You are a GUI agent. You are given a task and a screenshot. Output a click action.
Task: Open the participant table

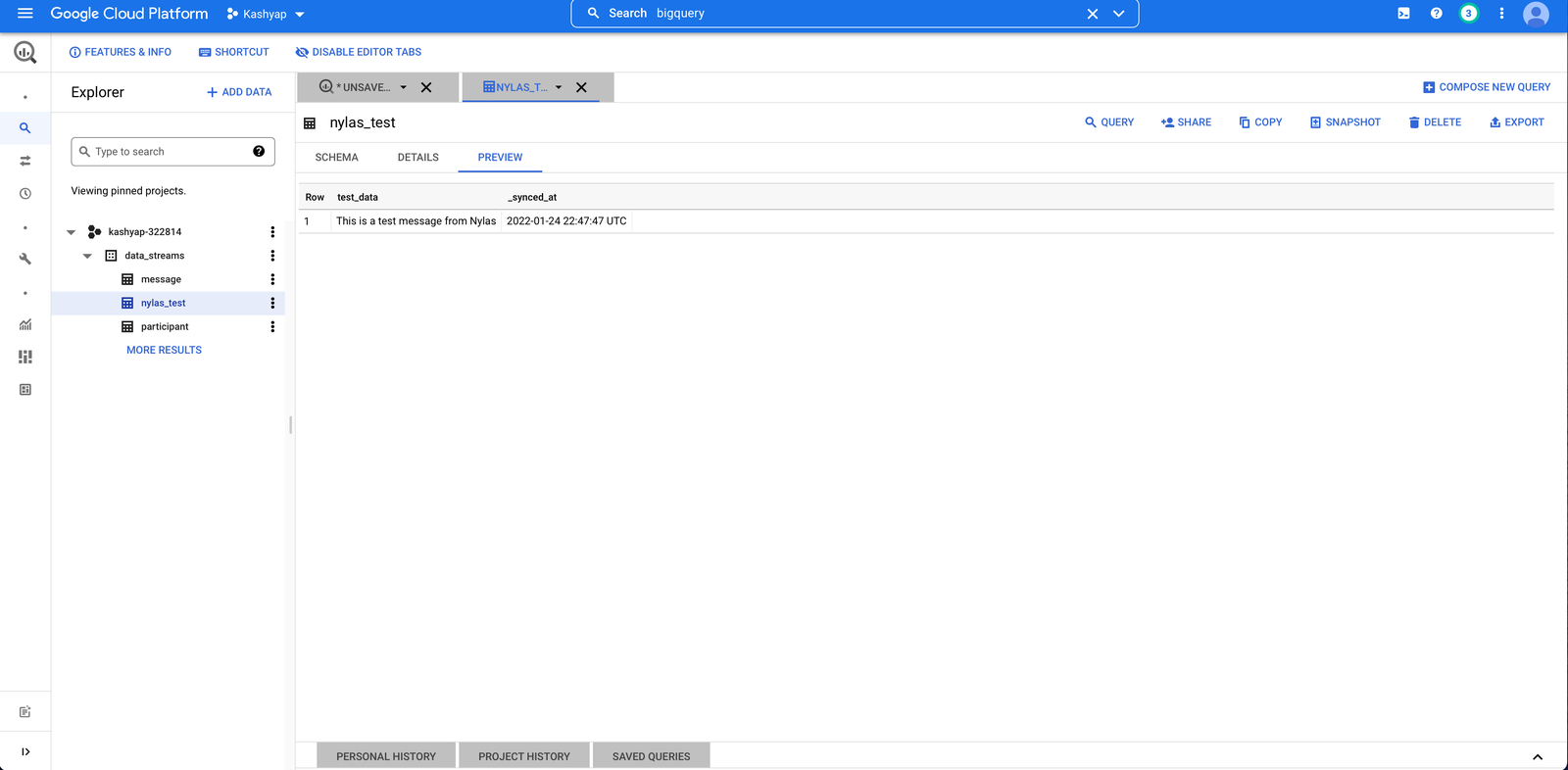click(165, 326)
